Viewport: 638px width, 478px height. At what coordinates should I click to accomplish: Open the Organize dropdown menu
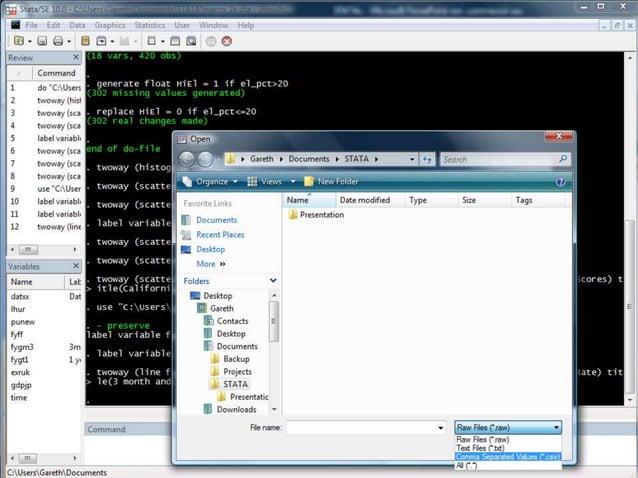pyautogui.click(x=211, y=182)
